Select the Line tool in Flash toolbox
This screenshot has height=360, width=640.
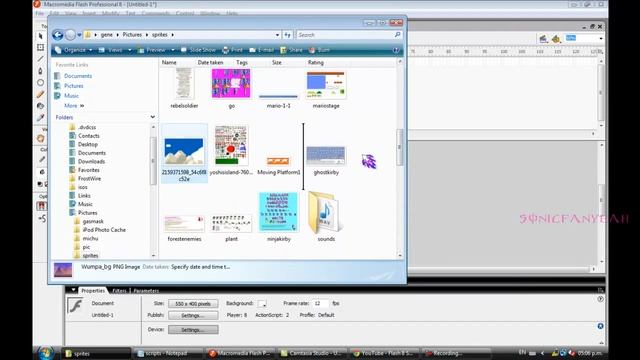pyautogui.click(x=40, y=59)
